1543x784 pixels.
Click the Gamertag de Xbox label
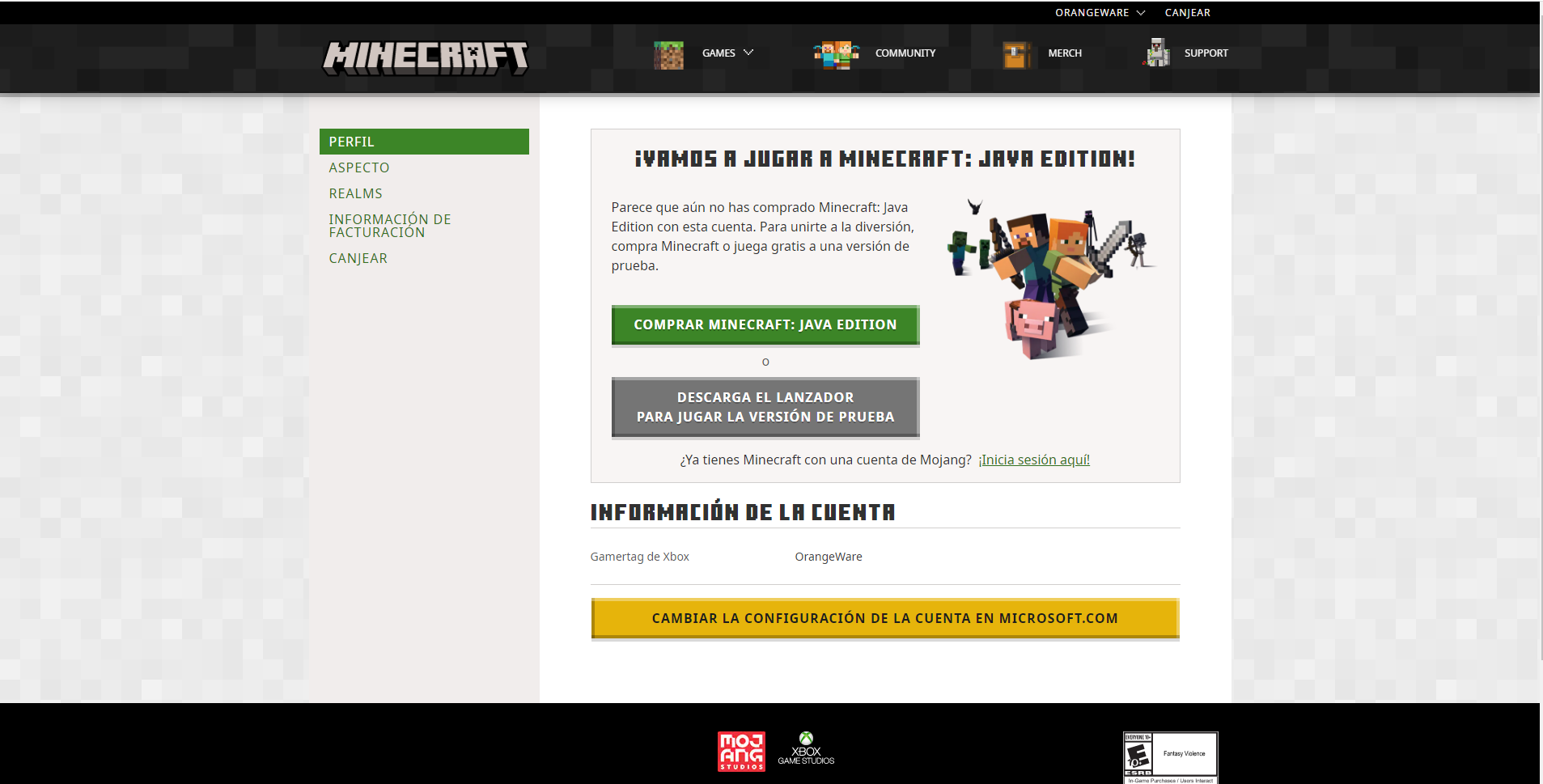[x=640, y=557]
